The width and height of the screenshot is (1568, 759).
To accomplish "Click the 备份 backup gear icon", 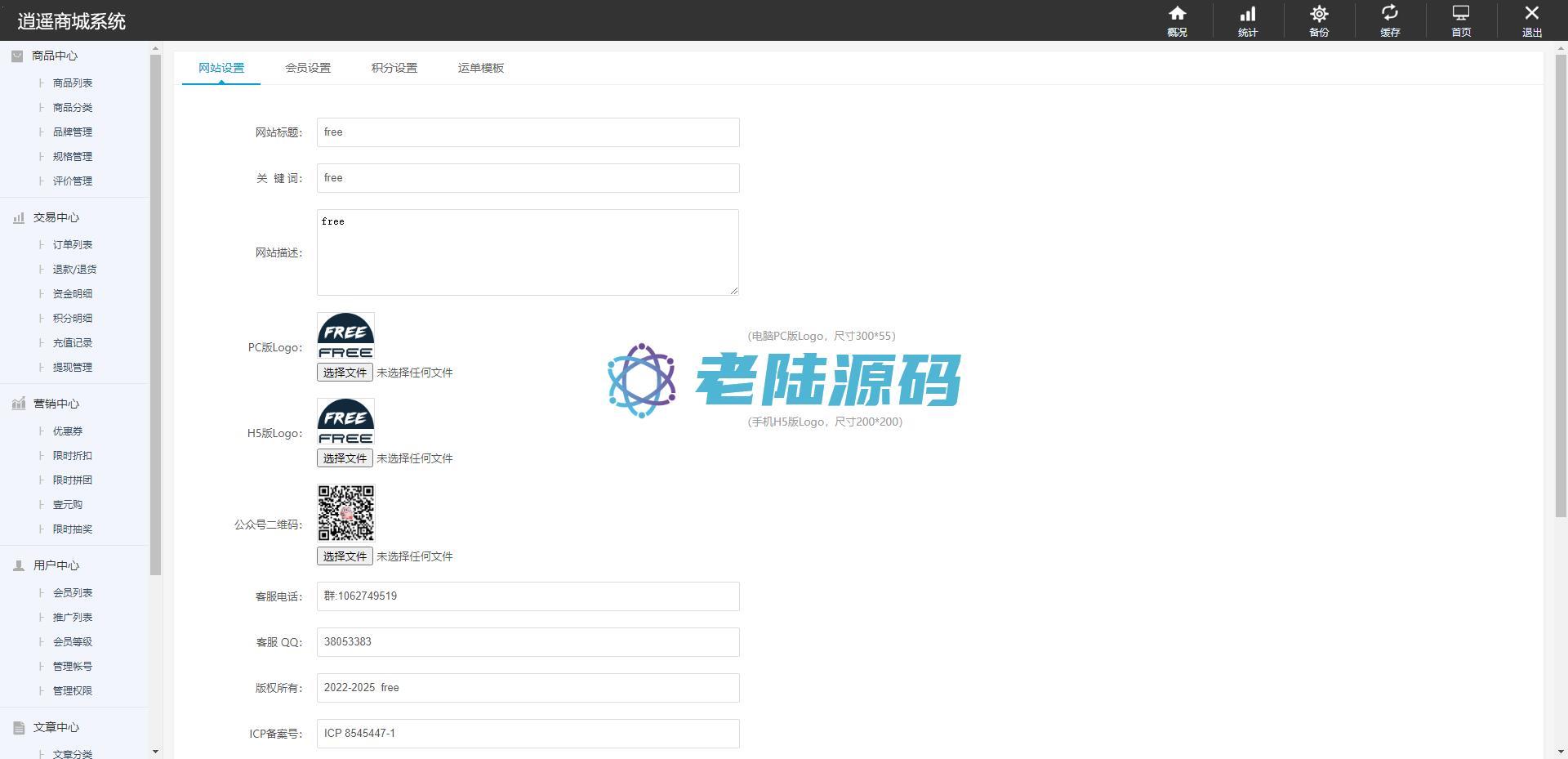I will pos(1319,14).
